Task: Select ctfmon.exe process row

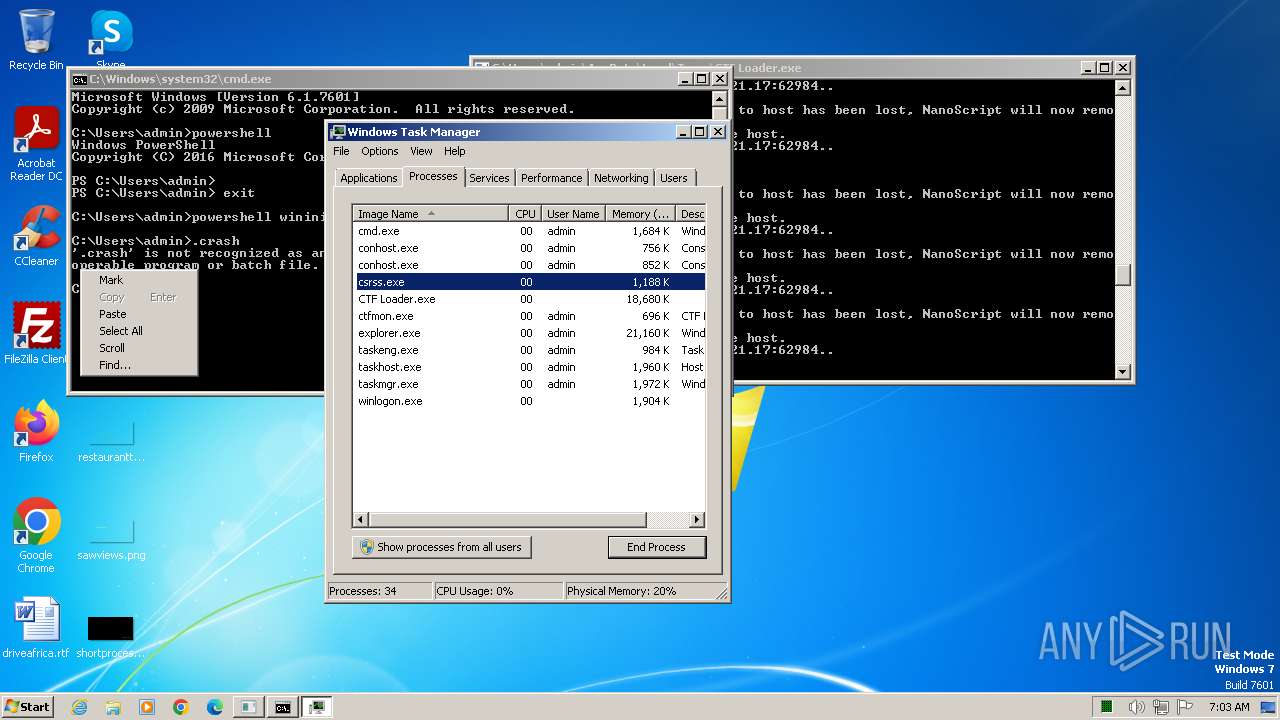Action: point(530,316)
